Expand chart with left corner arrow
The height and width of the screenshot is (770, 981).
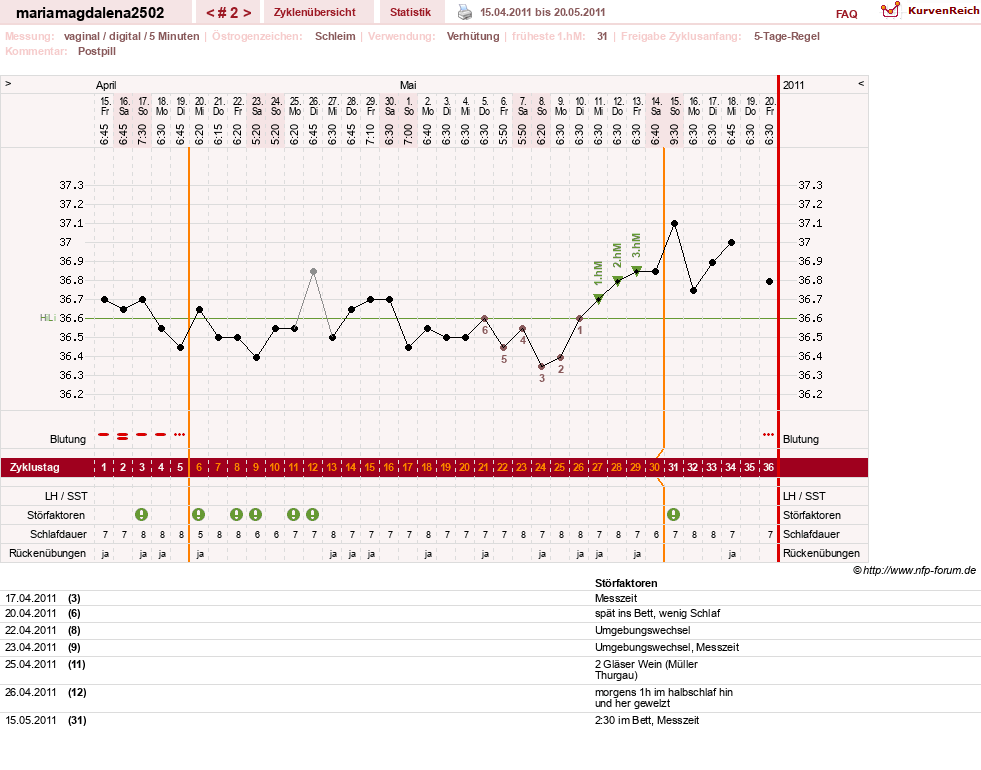(x=8, y=83)
